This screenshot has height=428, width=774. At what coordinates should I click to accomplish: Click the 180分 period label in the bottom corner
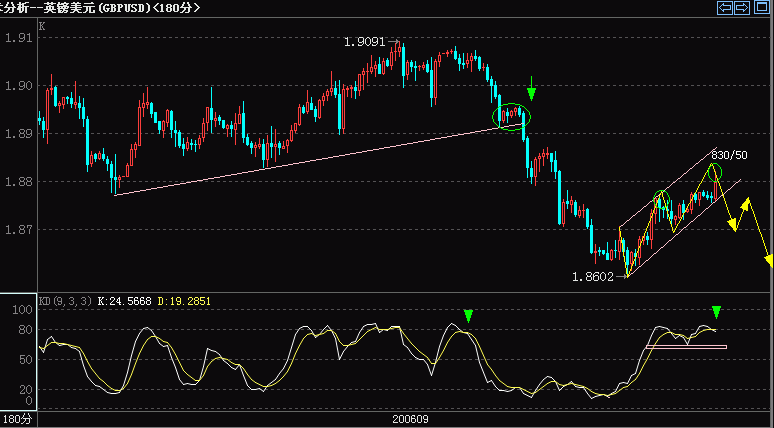[x=18, y=420]
